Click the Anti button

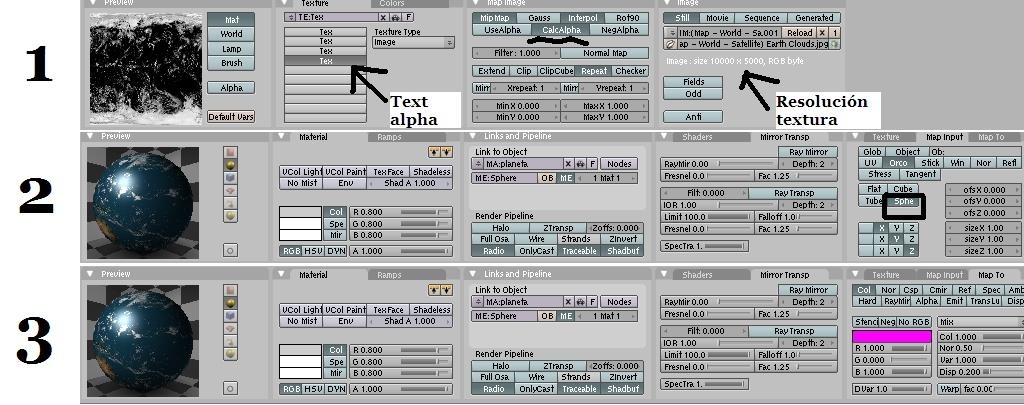[693, 117]
